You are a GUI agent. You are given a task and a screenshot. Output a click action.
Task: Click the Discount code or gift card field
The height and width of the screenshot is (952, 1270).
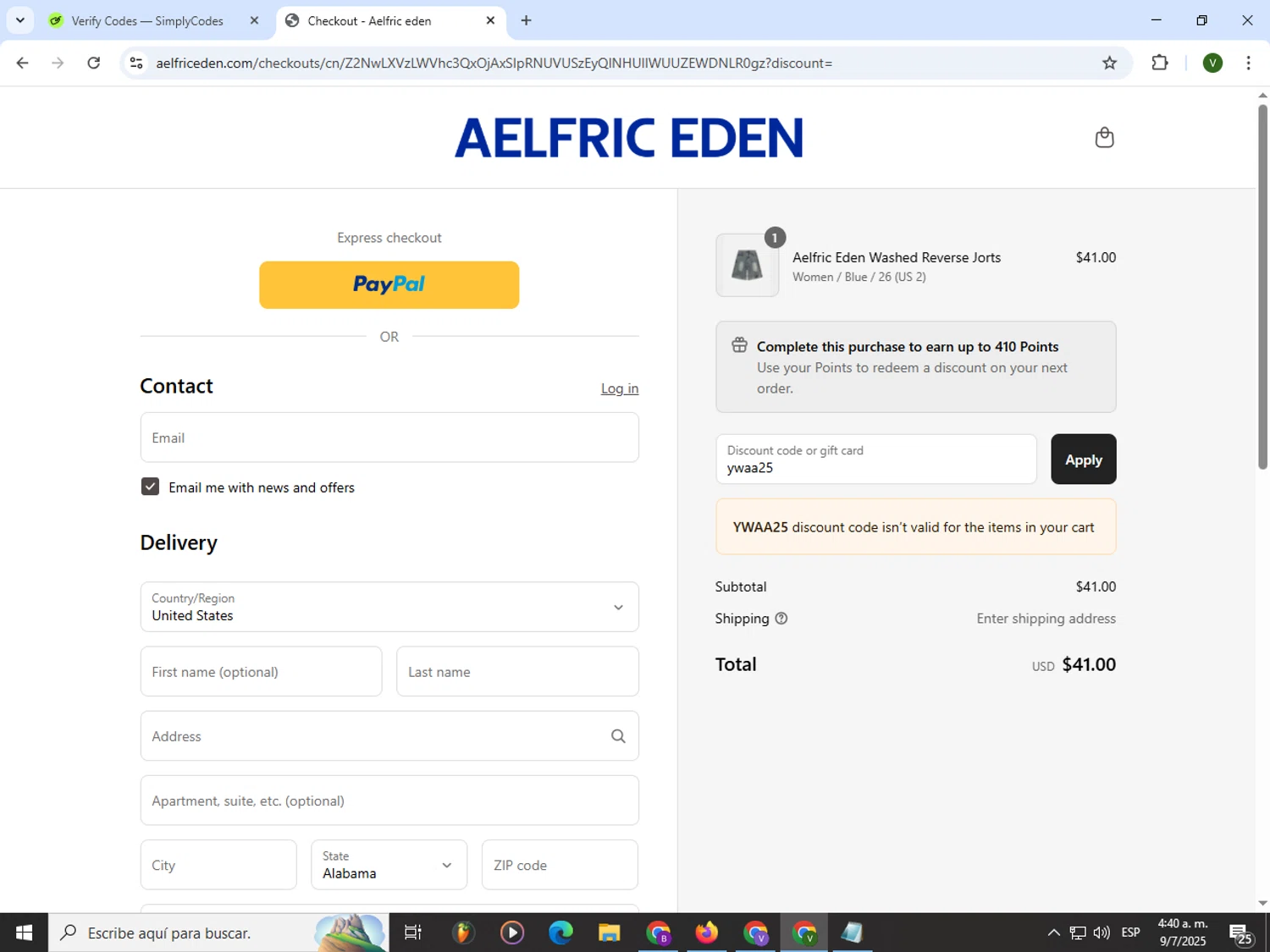(876, 459)
